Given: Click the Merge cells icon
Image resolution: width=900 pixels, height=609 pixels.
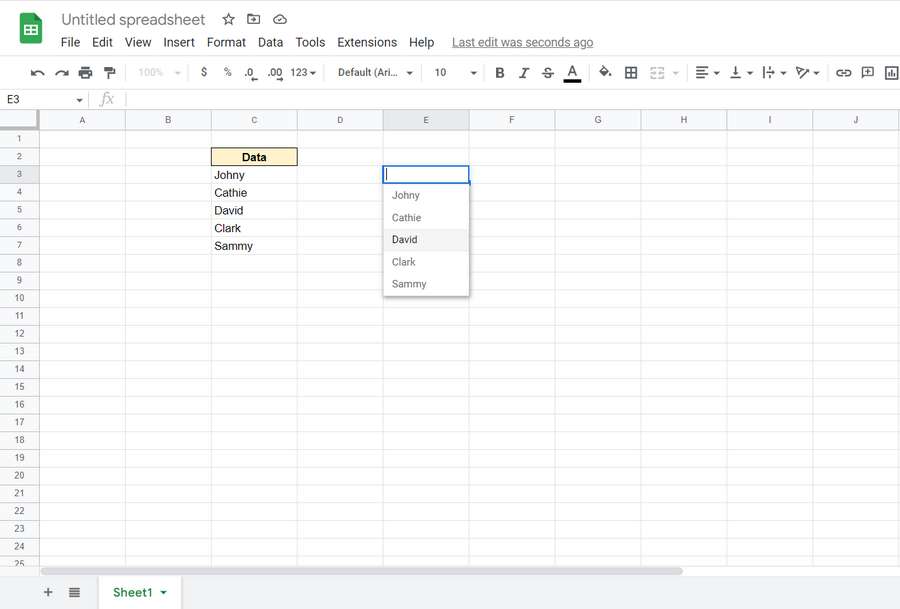Looking at the screenshot, I should [657, 73].
